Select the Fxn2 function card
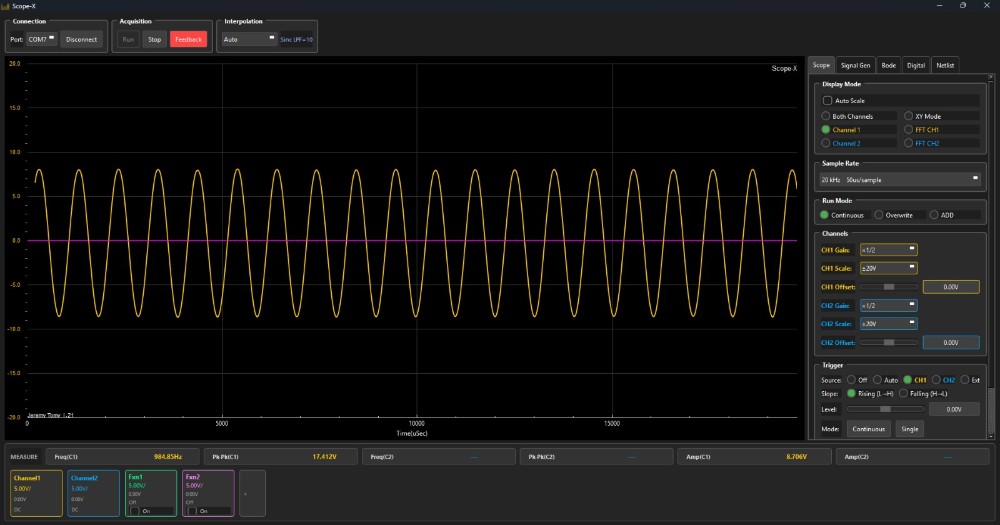This screenshot has height=525, width=1000. click(208, 493)
